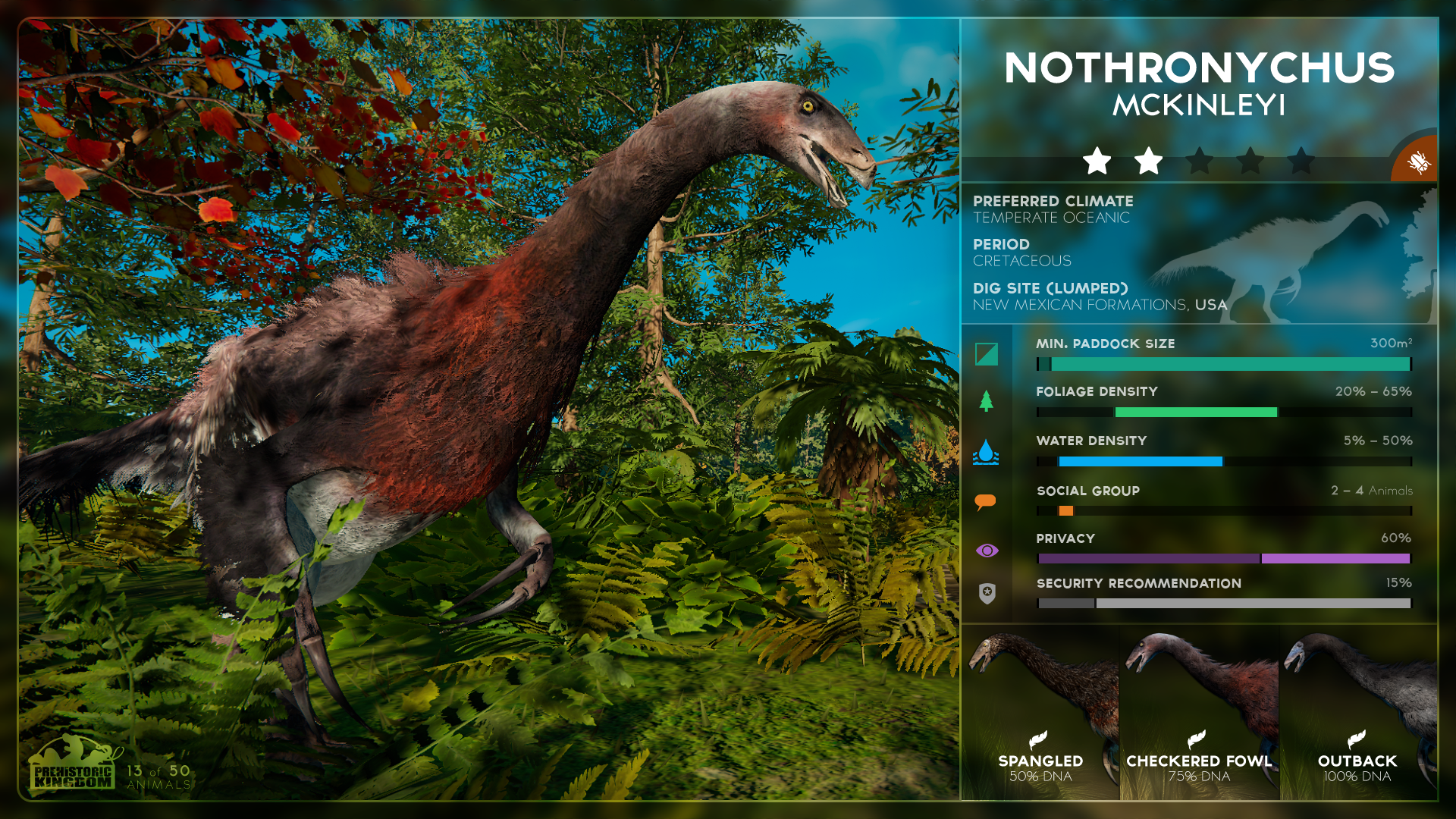Click the foliage tree icon
The height and width of the screenshot is (819, 1456).
(986, 400)
